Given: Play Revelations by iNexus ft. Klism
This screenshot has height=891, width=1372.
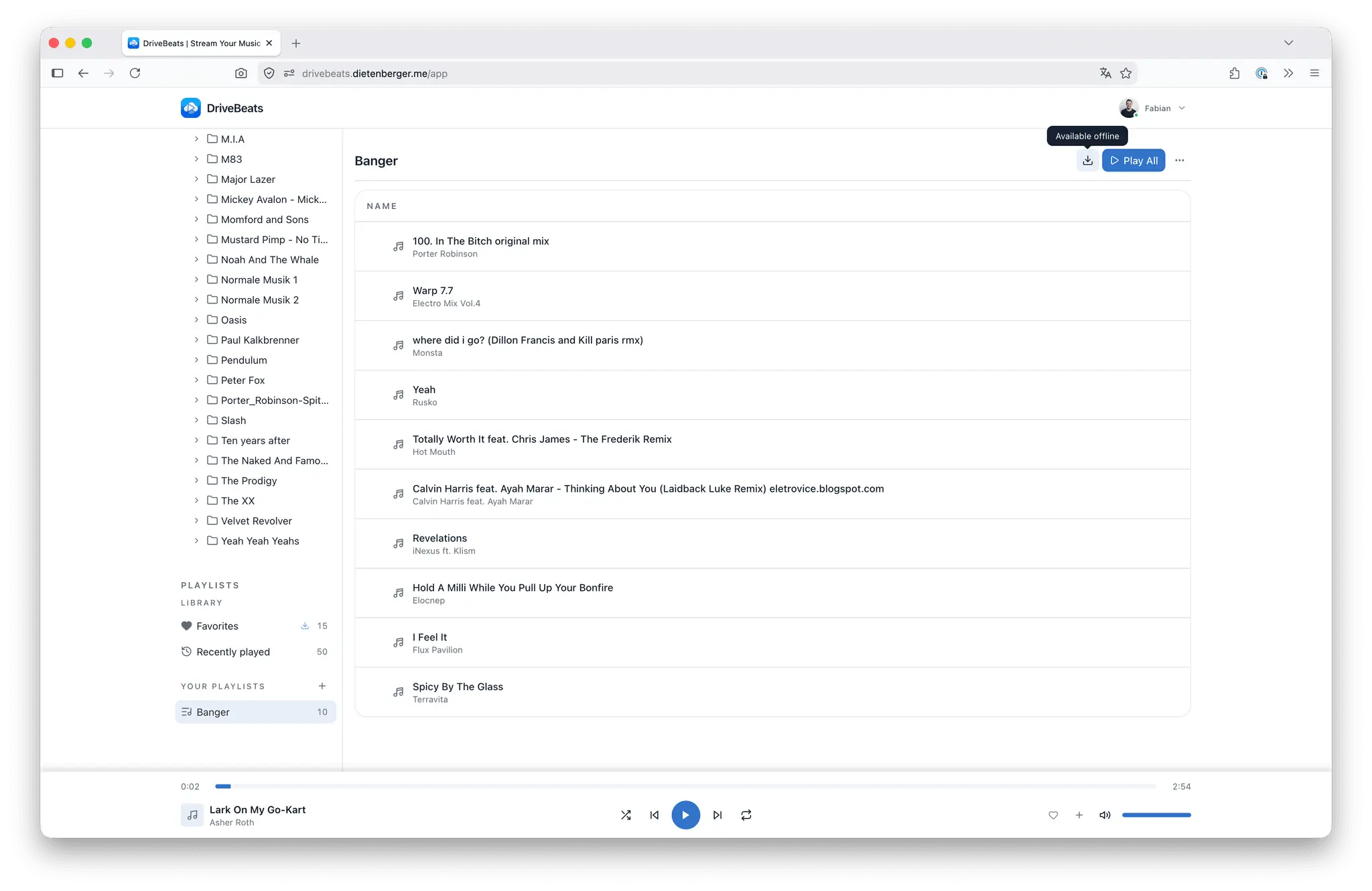Looking at the screenshot, I should [772, 544].
